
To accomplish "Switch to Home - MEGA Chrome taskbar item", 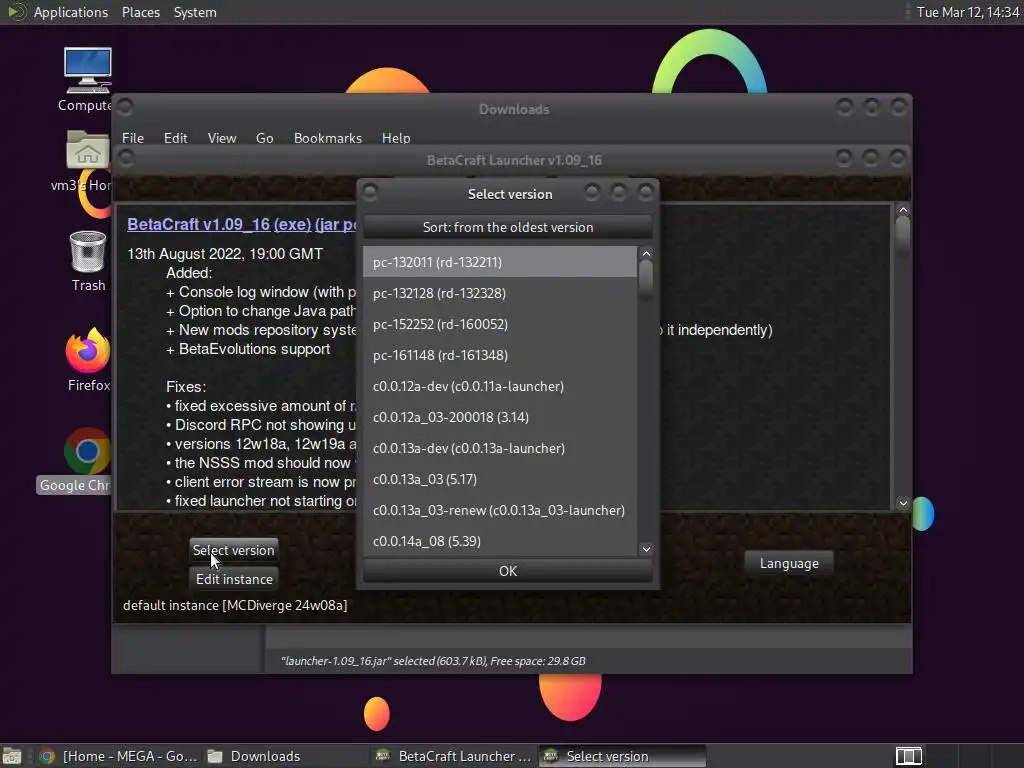I will pos(118,756).
